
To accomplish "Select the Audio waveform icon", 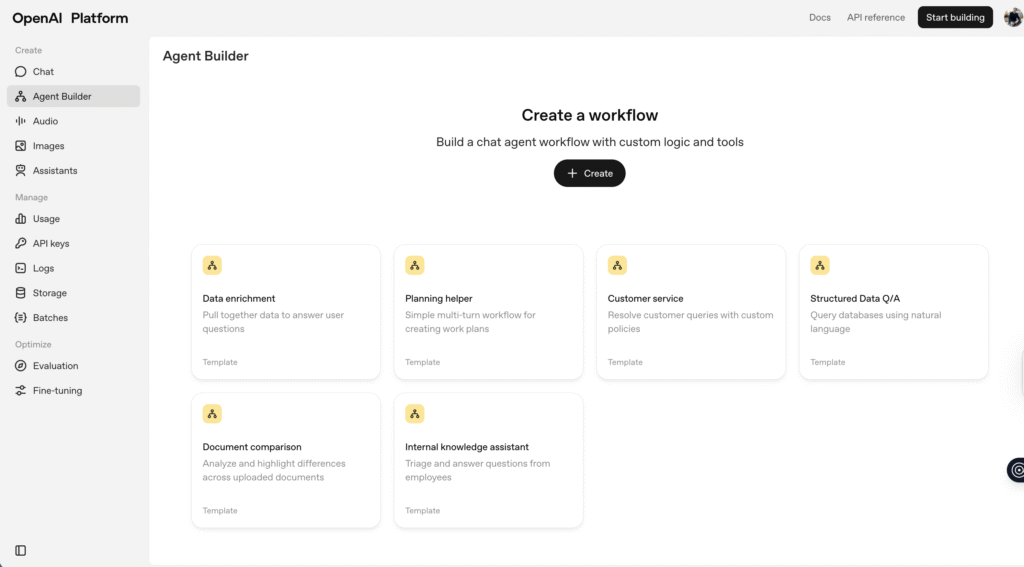I will (x=21, y=121).
